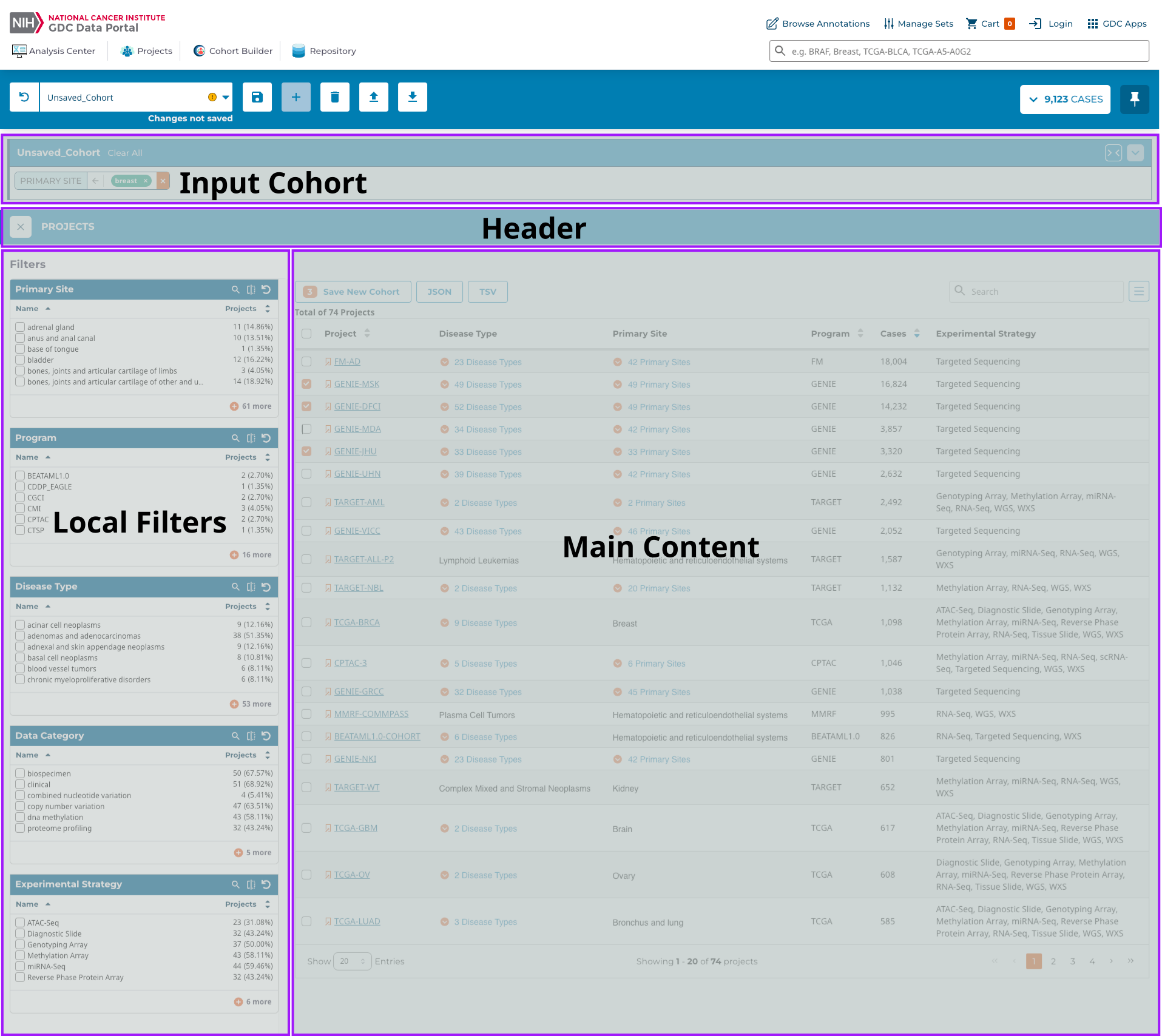
Task: Click the download cohort icon
Action: [x=413, y=97]
